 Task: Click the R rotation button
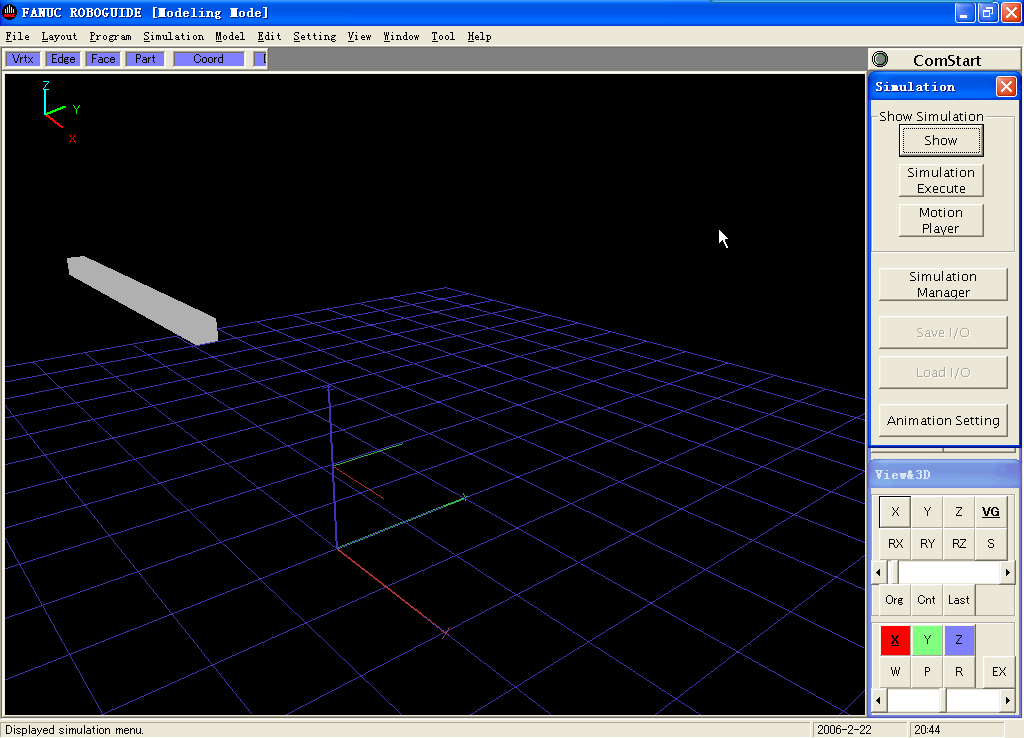click(959, 671)
